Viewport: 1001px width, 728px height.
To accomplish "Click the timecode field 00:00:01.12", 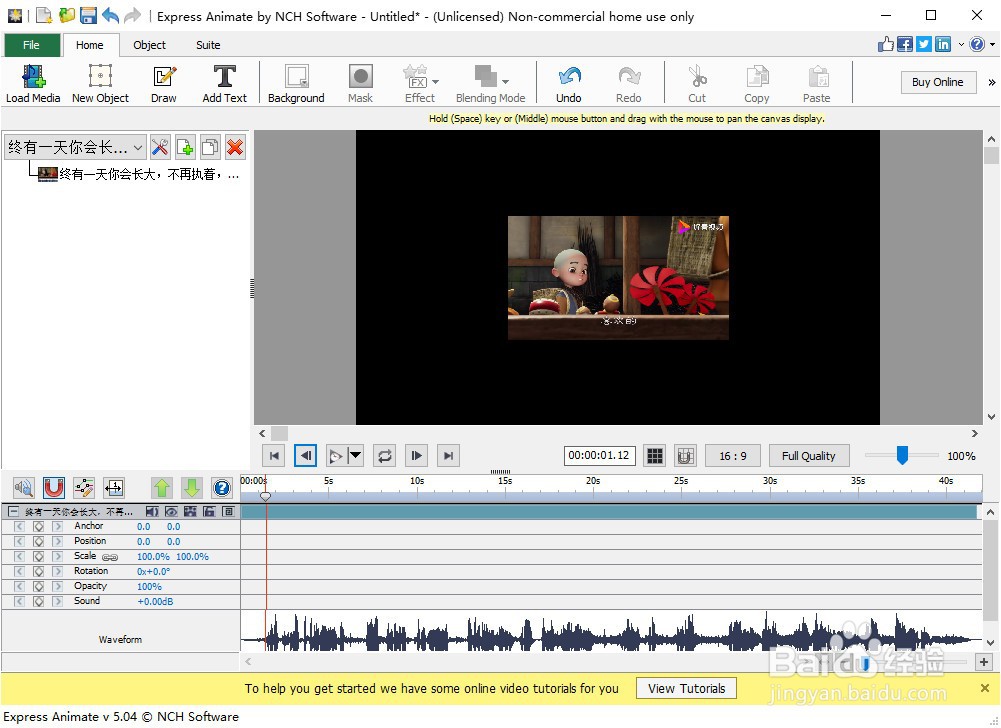I will tap(599, 455).
